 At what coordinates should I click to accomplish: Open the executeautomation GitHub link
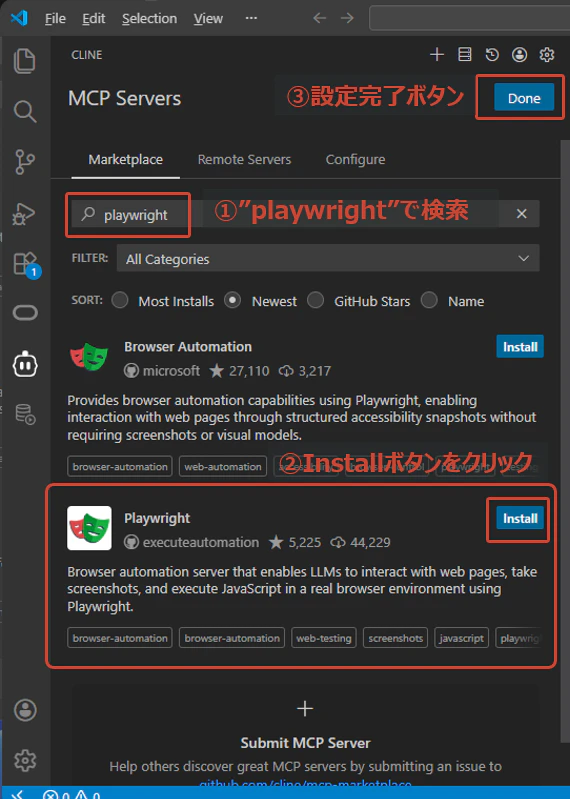pos(192,542)
